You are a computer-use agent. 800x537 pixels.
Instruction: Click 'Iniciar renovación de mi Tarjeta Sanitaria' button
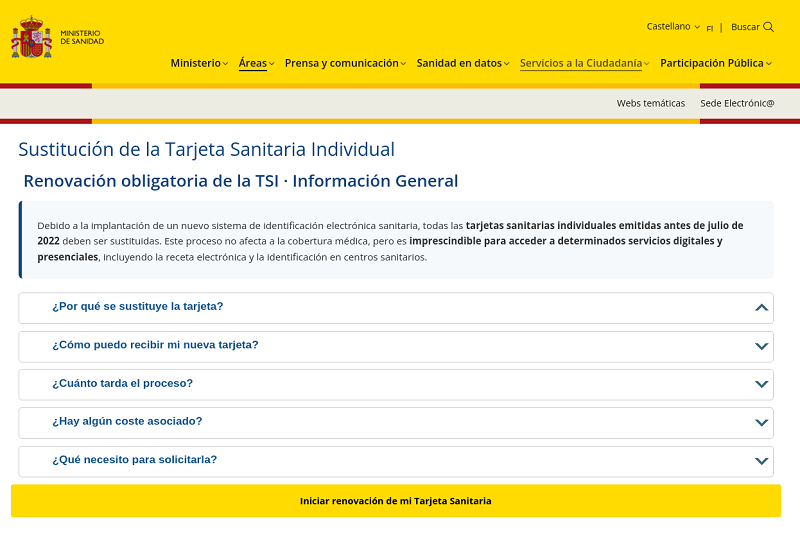click(396, 501)
